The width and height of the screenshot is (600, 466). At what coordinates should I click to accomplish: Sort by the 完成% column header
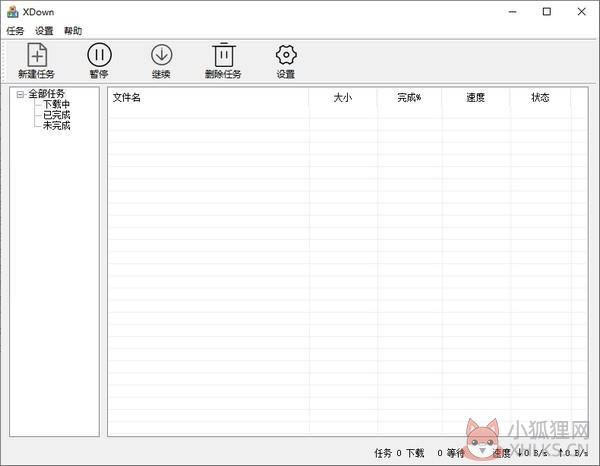[x=409, y=98]
